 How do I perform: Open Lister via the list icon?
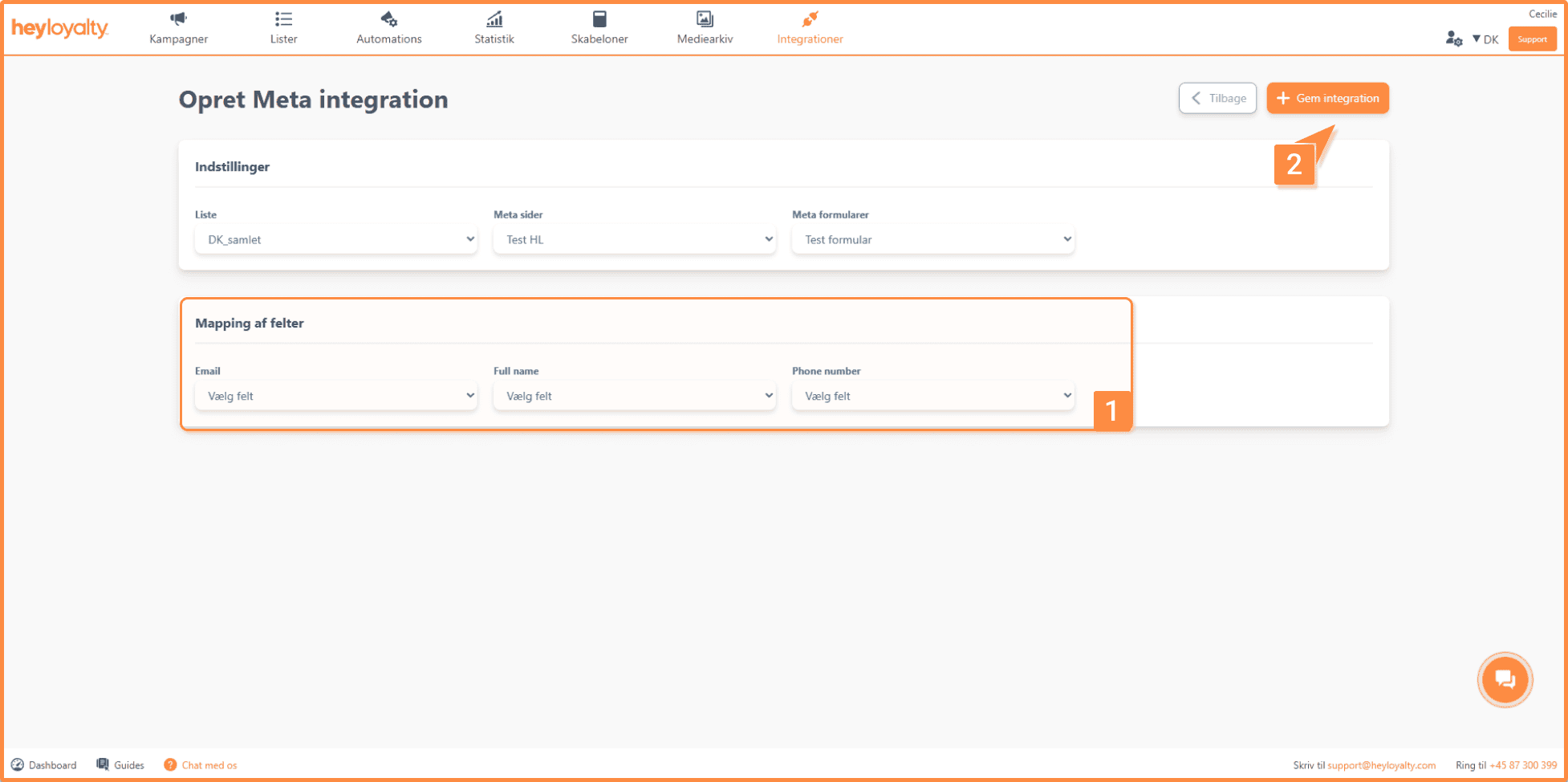(x=283, y=19)
